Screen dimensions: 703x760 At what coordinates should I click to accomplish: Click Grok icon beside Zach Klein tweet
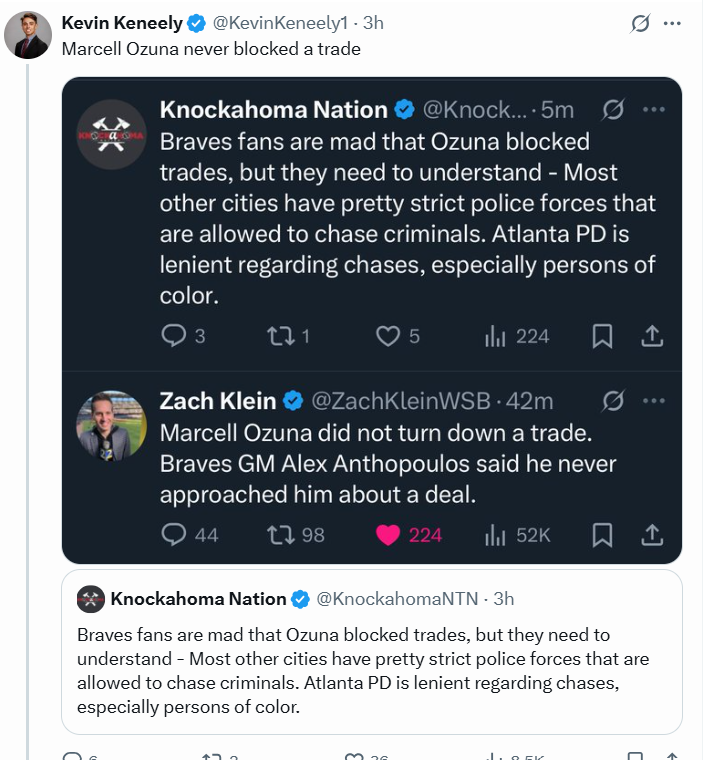[613, 401]
